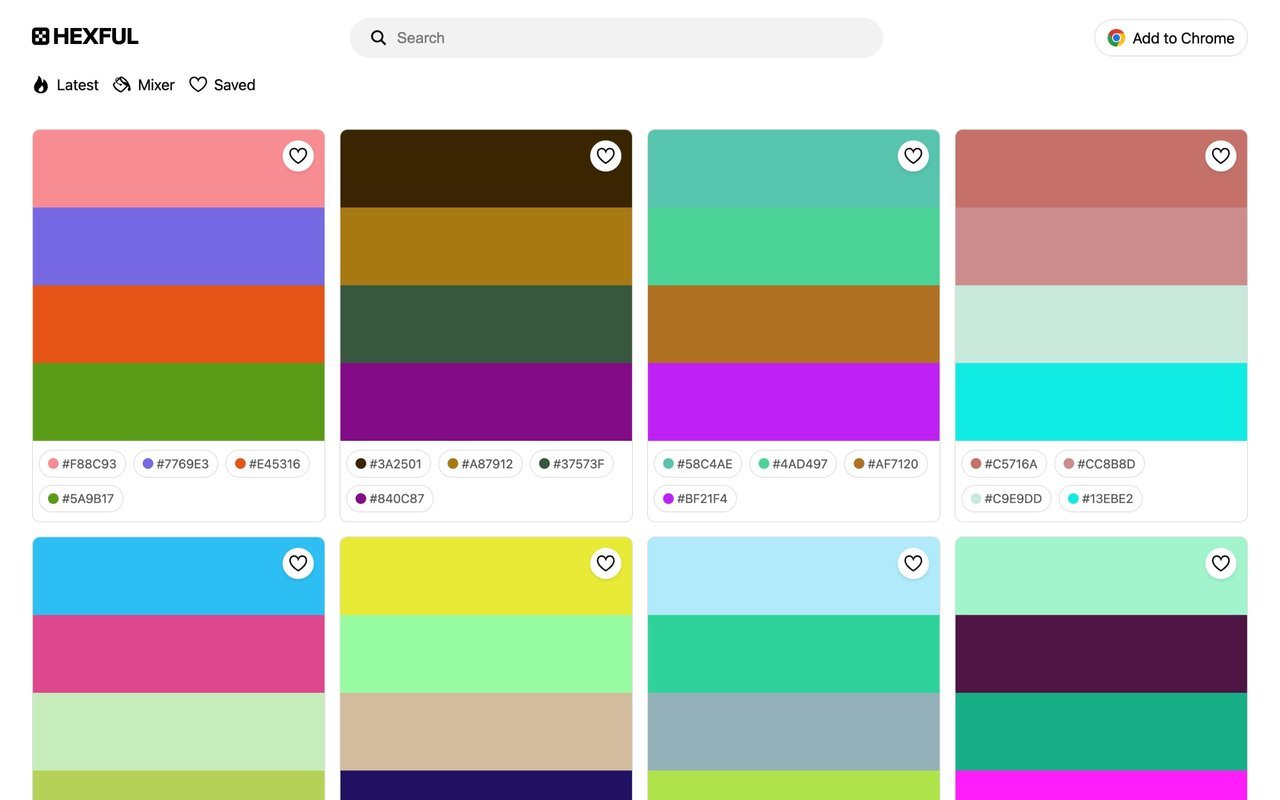Click the large pale mint band above cyan
The width and height of the screenshot is (1280, 800).
click(1101, 324)
